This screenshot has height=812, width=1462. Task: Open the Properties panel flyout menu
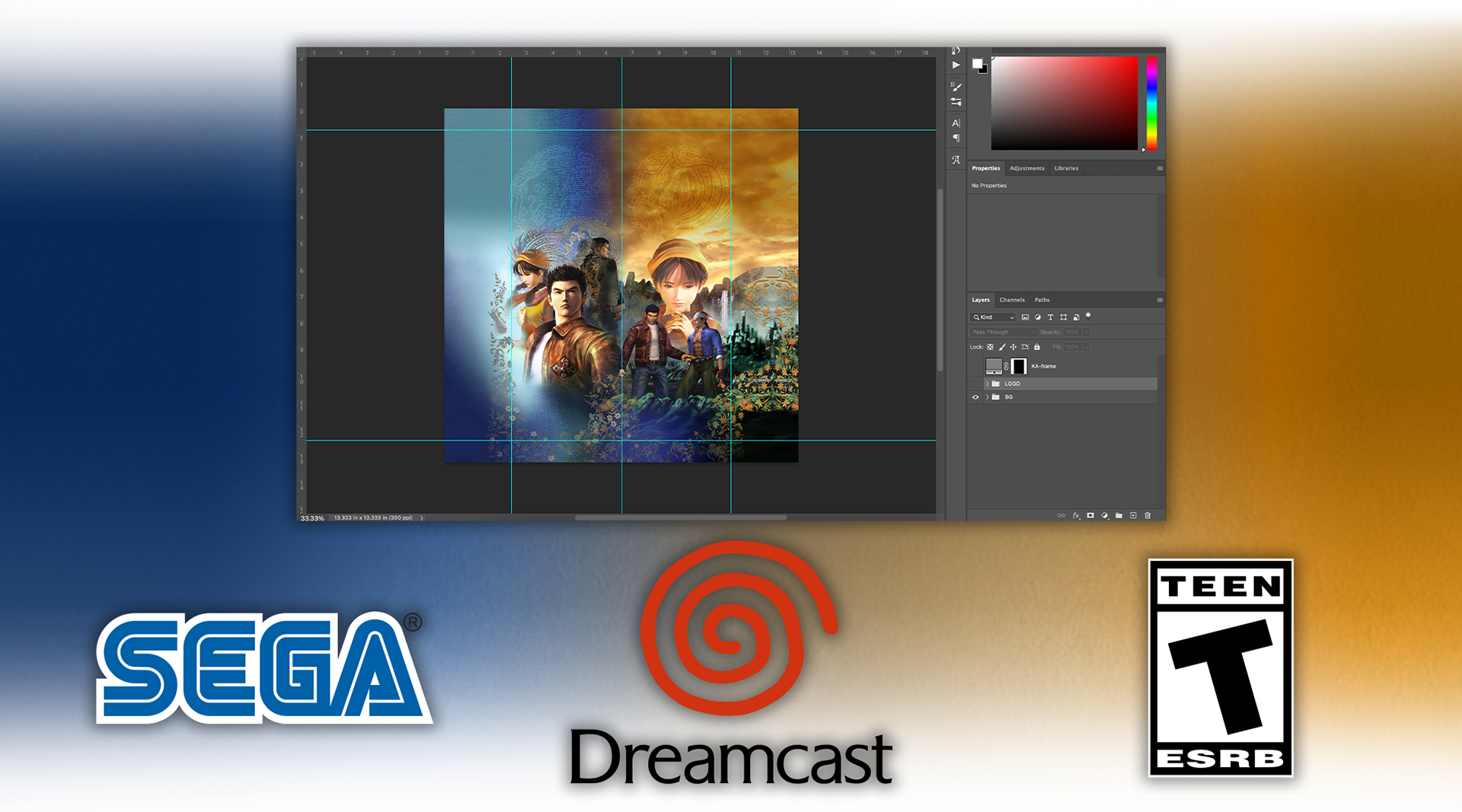click(x=1160, y=168)
